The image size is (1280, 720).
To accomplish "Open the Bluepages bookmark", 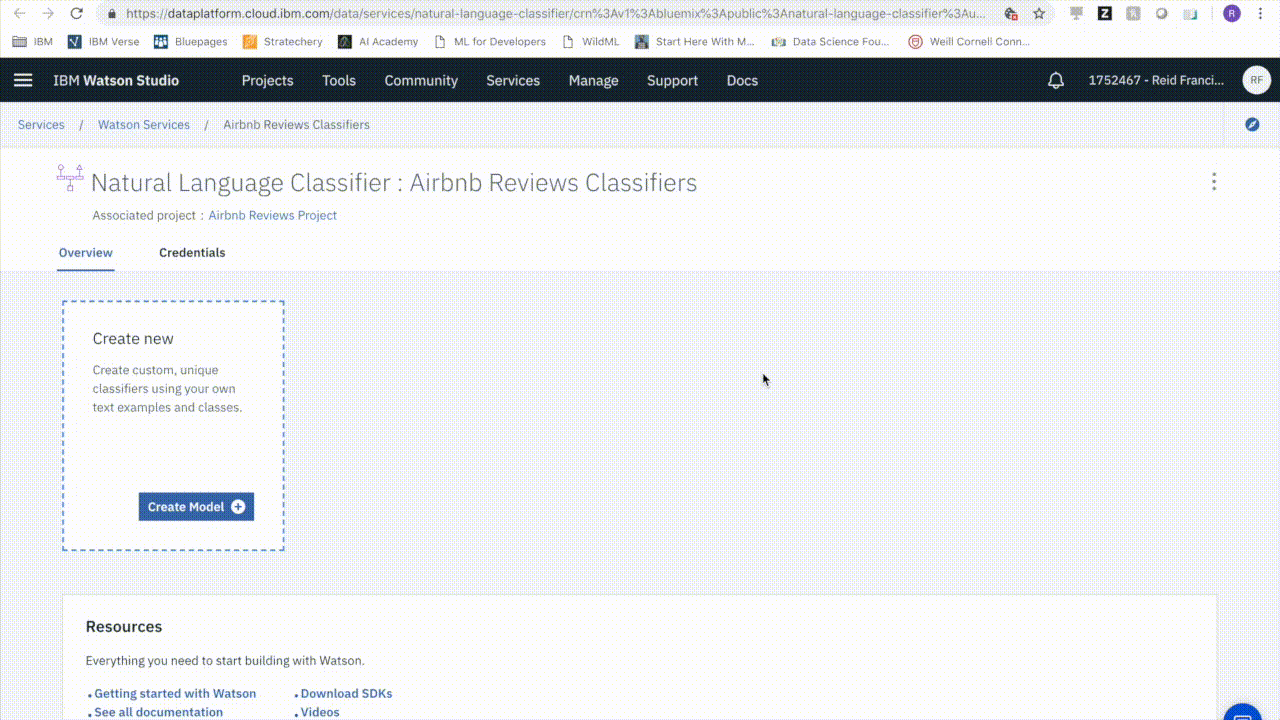I will pos(190,42).
